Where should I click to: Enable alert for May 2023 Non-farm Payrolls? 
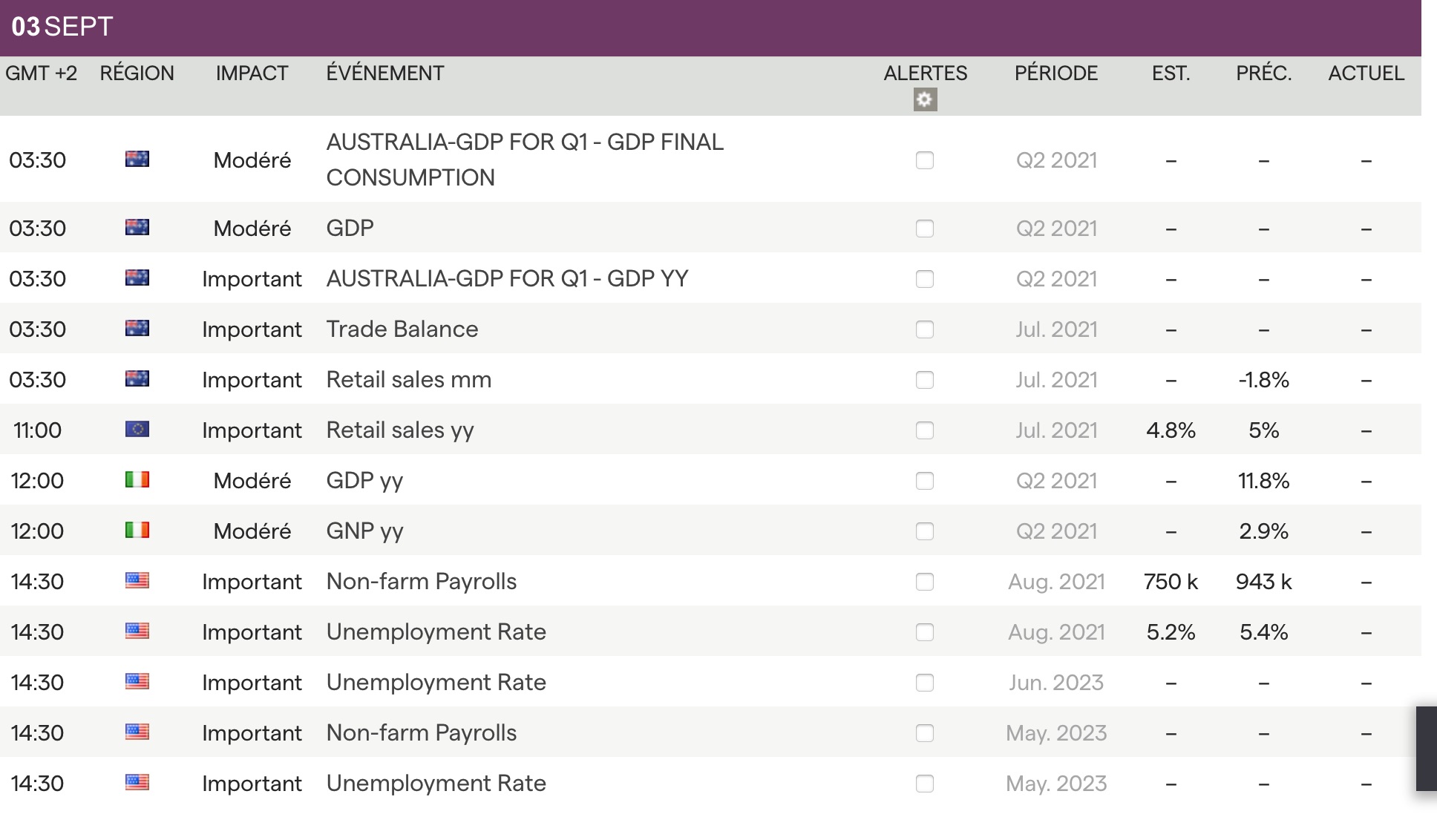point(925,733)
